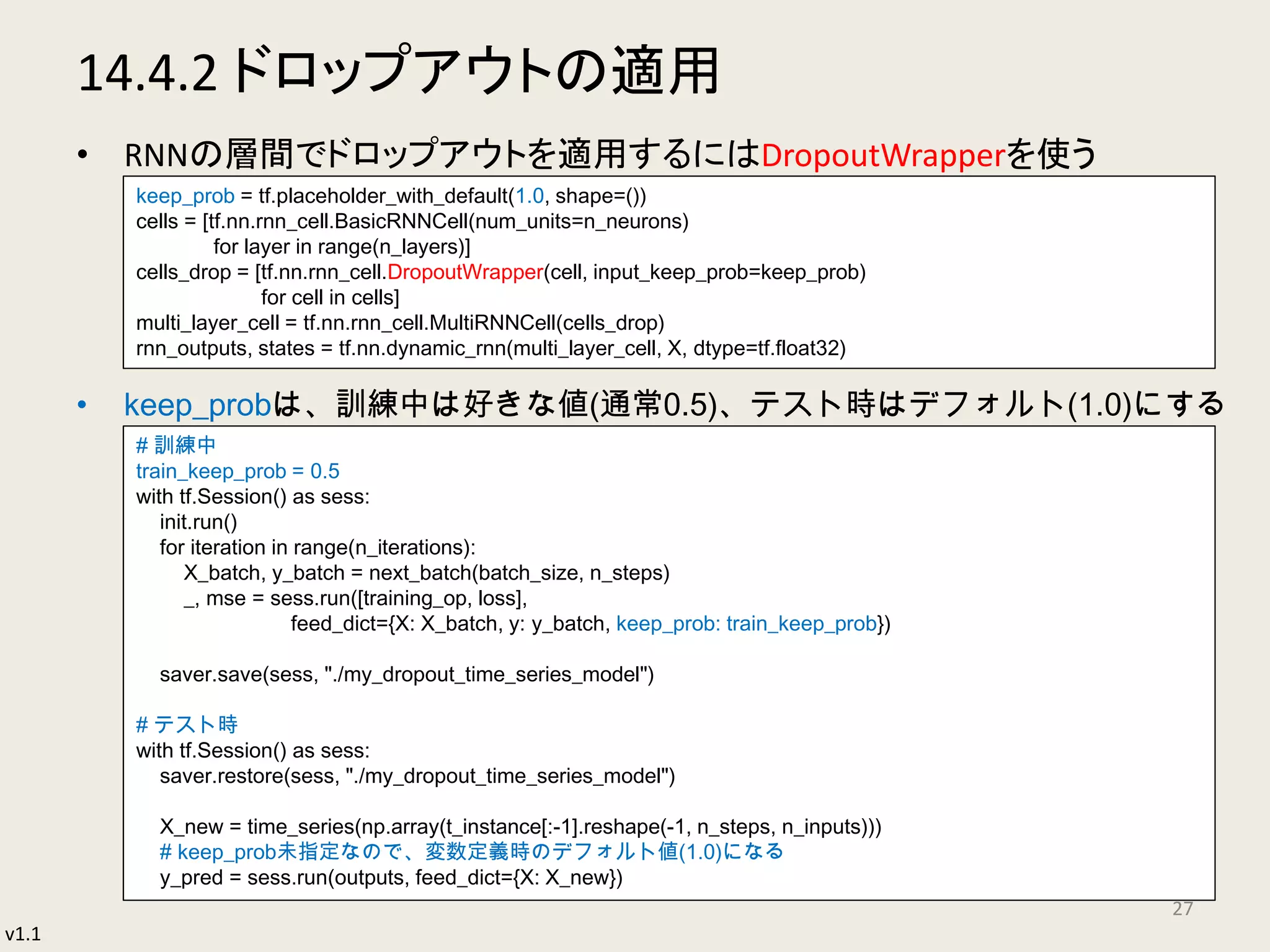Click the comment '# 訓練中'

(x=176, y=445)
